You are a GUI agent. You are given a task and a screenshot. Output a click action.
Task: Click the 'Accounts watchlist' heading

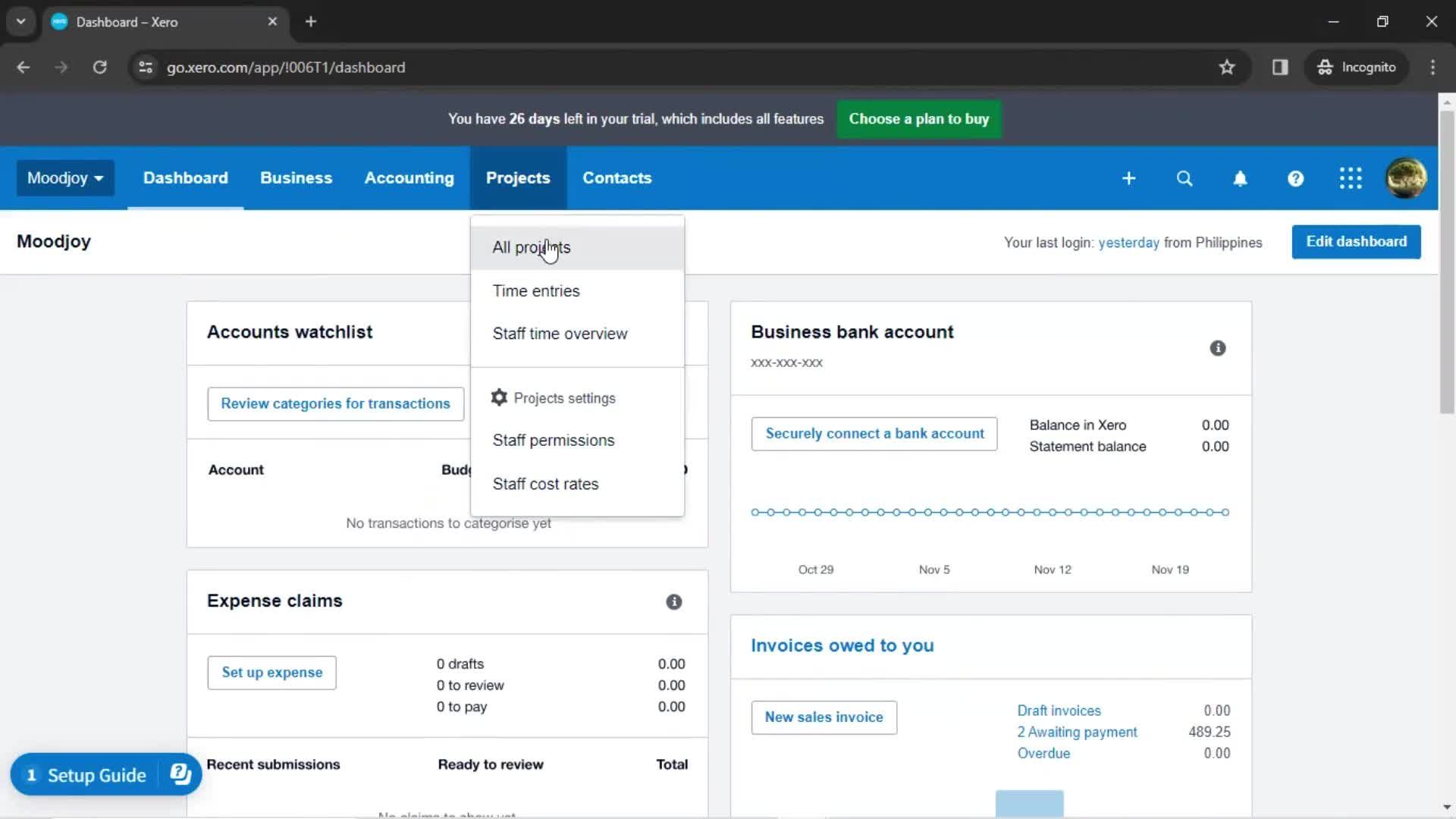290,332
